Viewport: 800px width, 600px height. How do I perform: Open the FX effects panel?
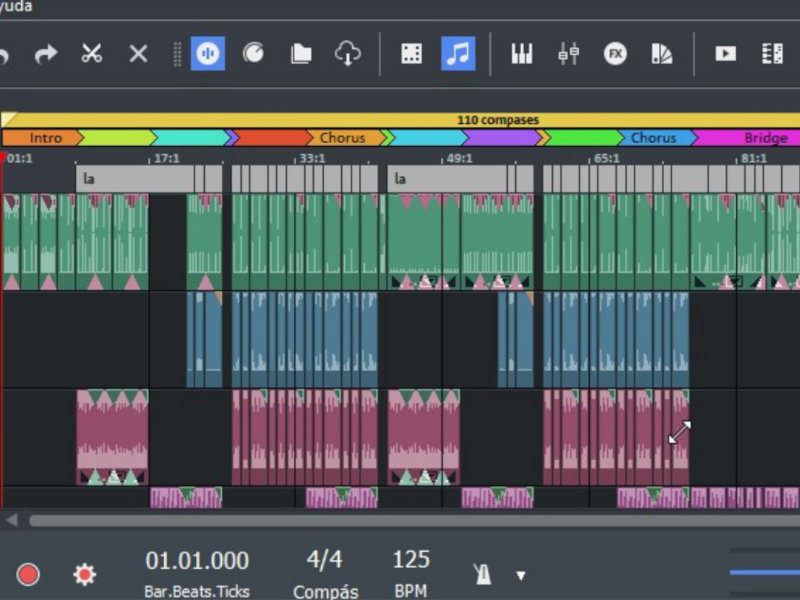[x=615, y=54]
